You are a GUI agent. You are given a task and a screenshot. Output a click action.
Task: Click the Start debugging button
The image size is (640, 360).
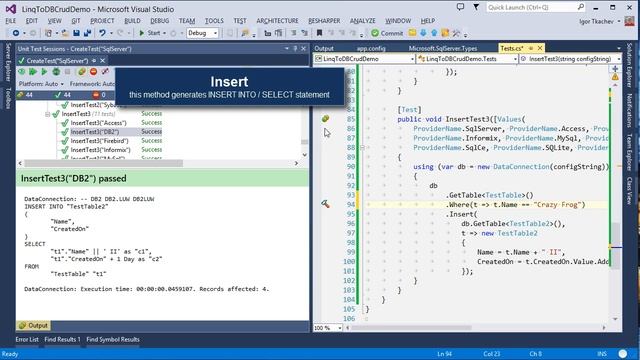point(150,33)
